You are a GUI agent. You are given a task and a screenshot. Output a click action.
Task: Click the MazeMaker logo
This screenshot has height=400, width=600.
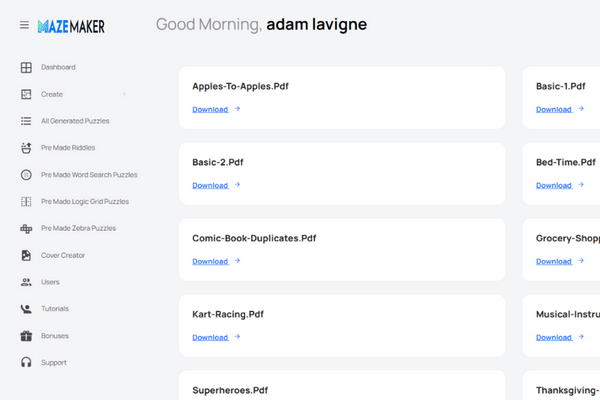tap(71, 25)
